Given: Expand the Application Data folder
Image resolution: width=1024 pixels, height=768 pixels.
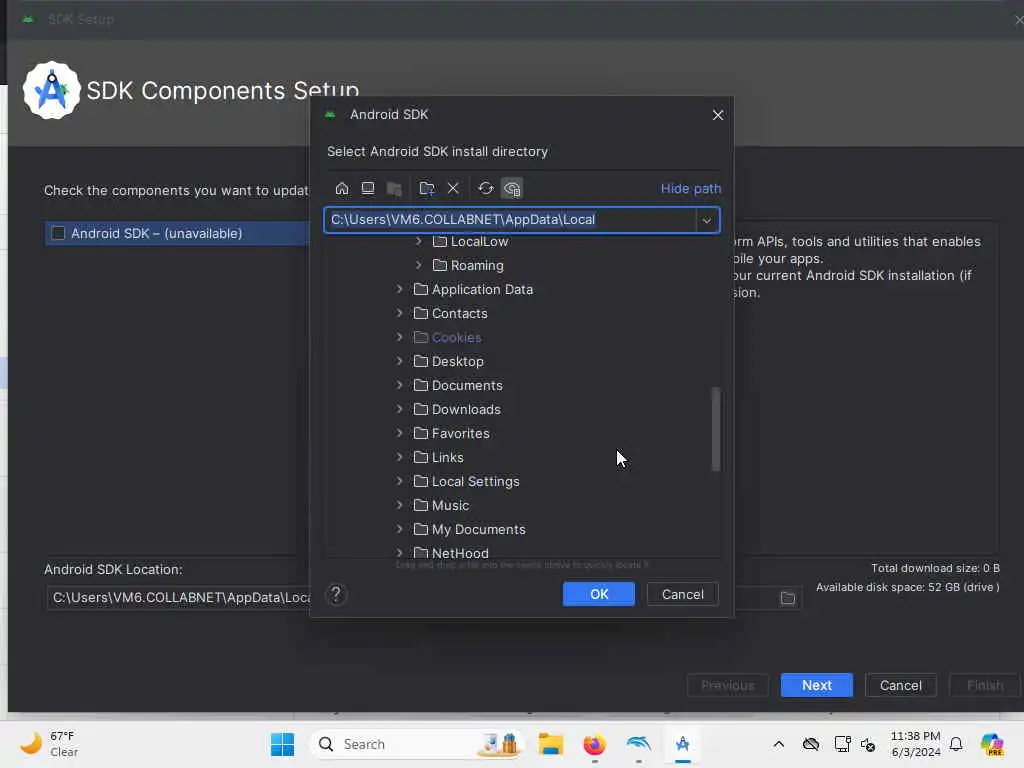Looking at the screenshot, I should tap(400, 289).
